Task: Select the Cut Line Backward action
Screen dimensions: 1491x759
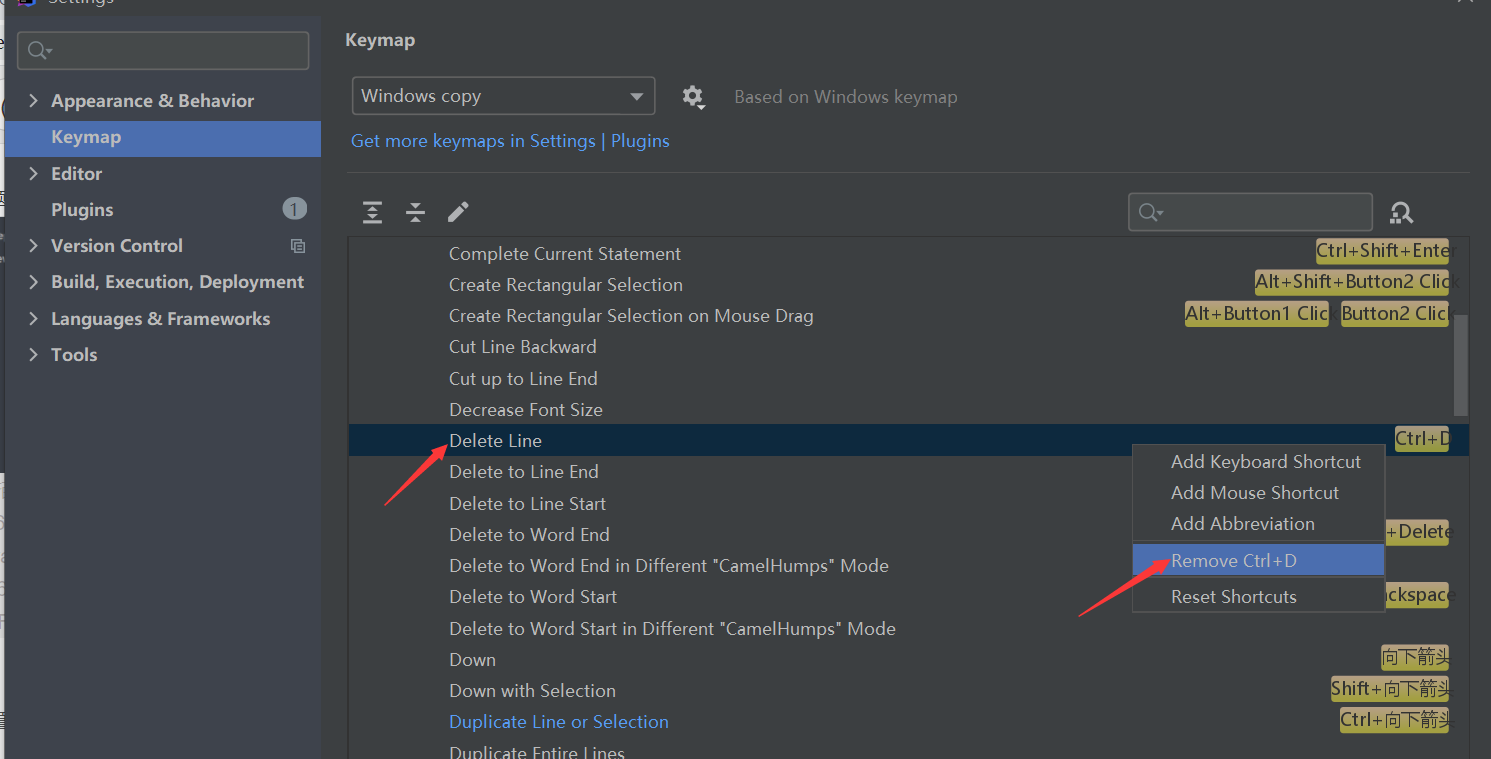Action: click(x=523, y=347)
